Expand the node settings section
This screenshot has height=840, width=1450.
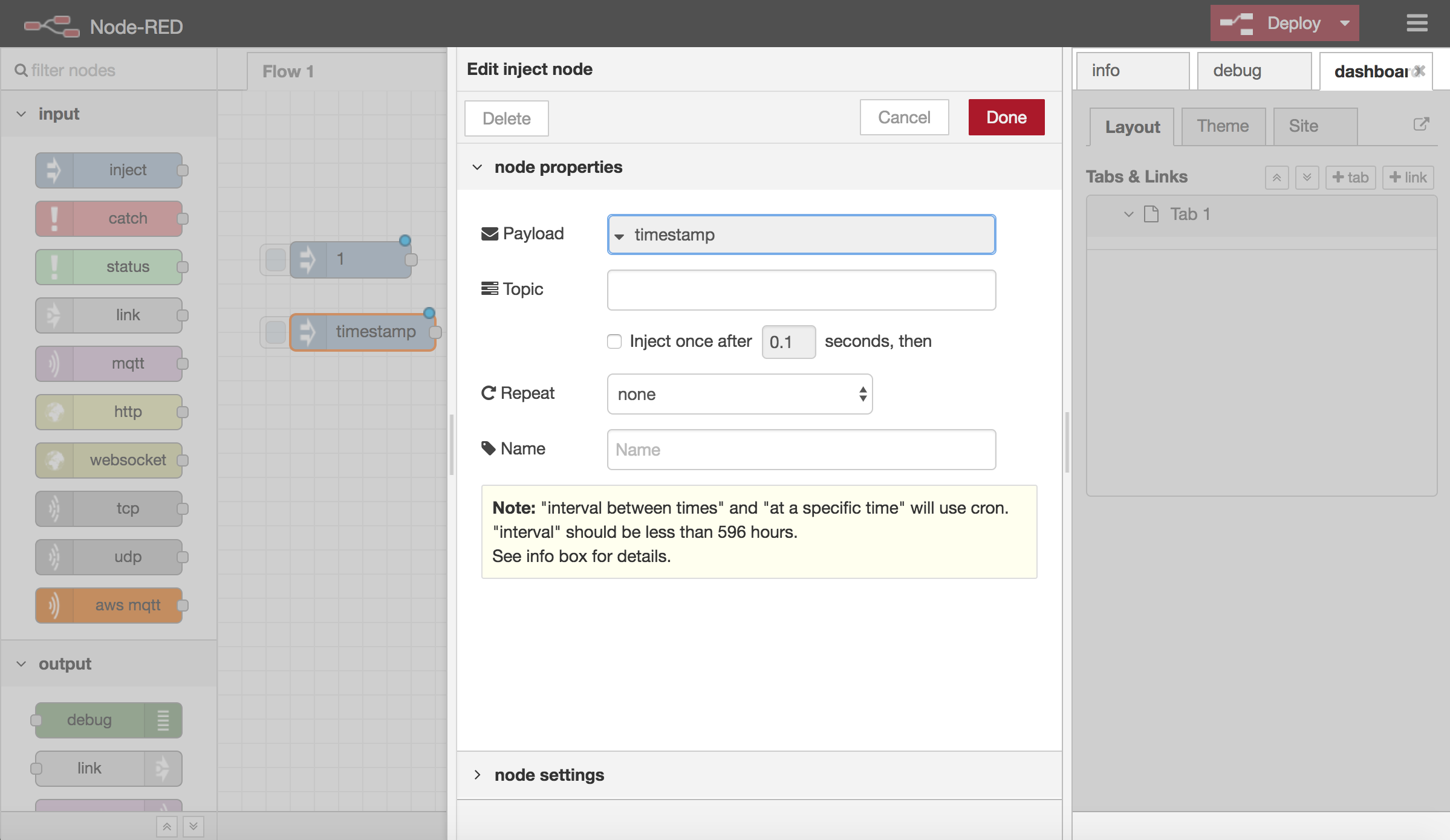pos(759,775)
